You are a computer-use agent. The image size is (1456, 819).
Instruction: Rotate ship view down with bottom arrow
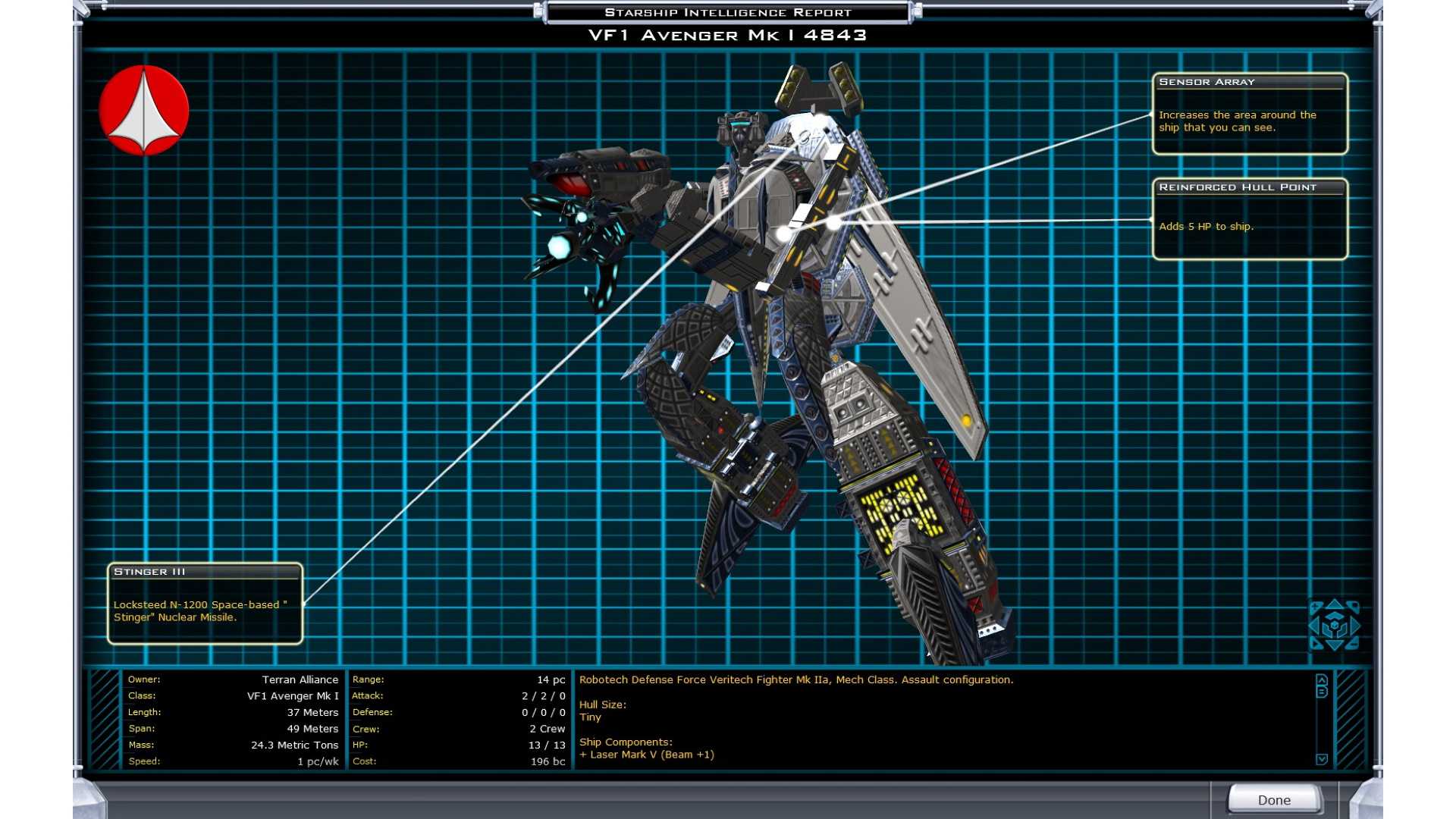[1335, 645]
